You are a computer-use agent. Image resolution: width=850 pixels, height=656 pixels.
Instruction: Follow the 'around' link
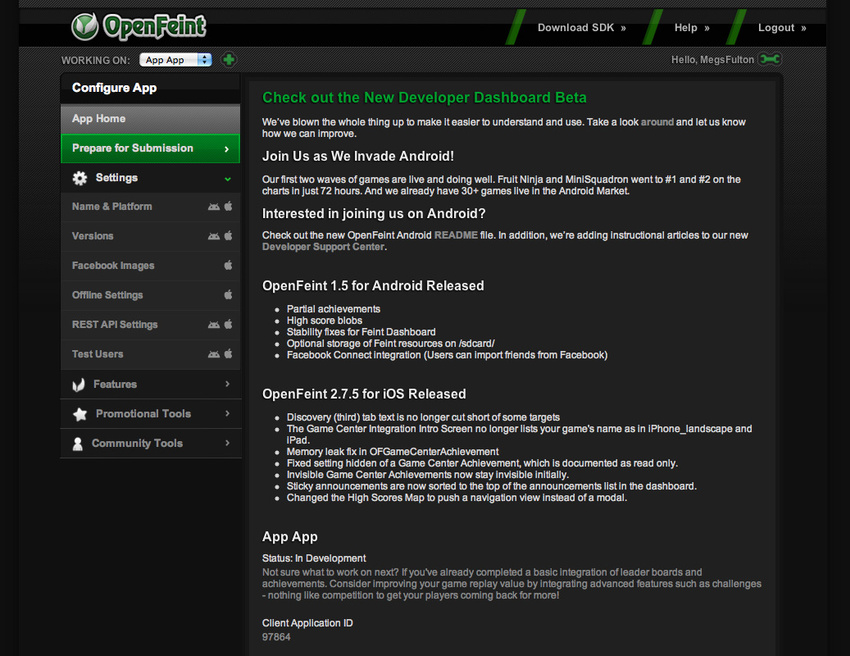point(657,122)
